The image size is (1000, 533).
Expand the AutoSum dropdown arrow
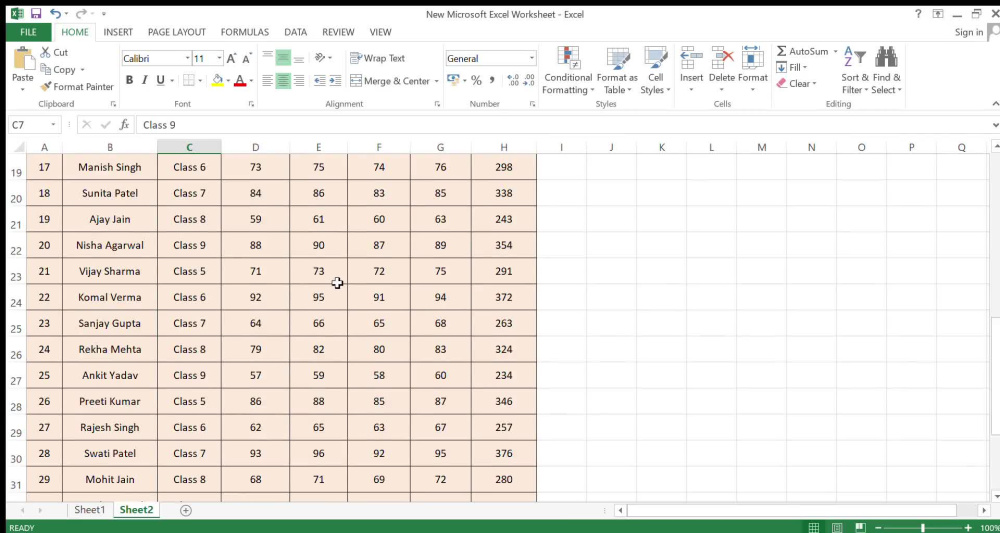[835, 51]
